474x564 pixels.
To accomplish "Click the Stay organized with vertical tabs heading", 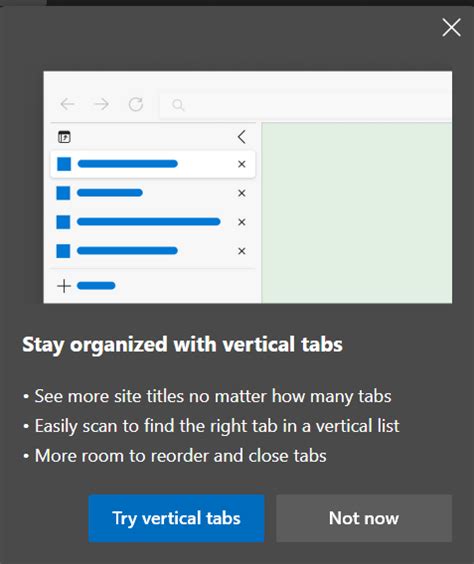I will point(182,345).
